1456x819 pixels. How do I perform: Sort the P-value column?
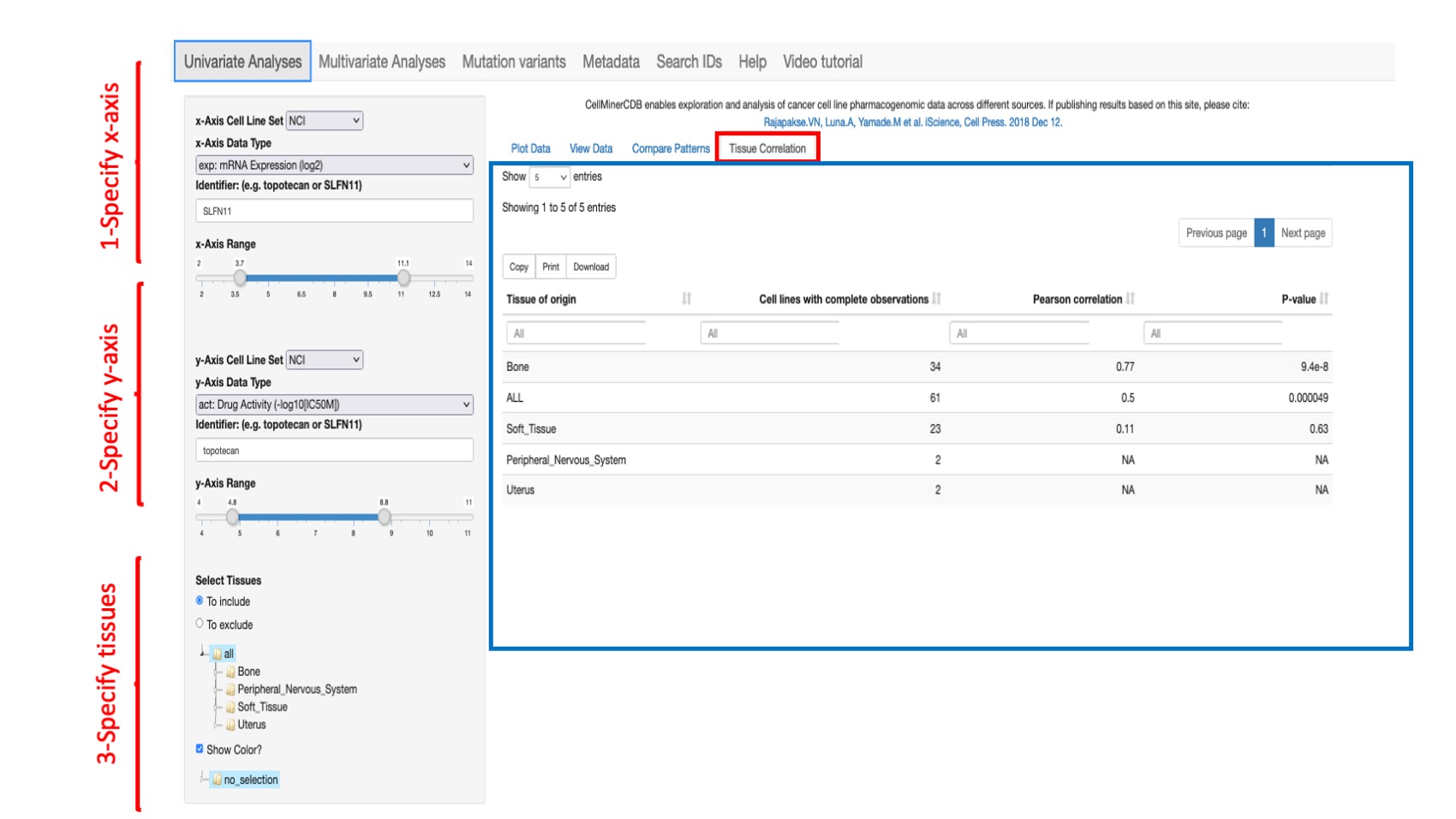click(x=1324, y=299)
